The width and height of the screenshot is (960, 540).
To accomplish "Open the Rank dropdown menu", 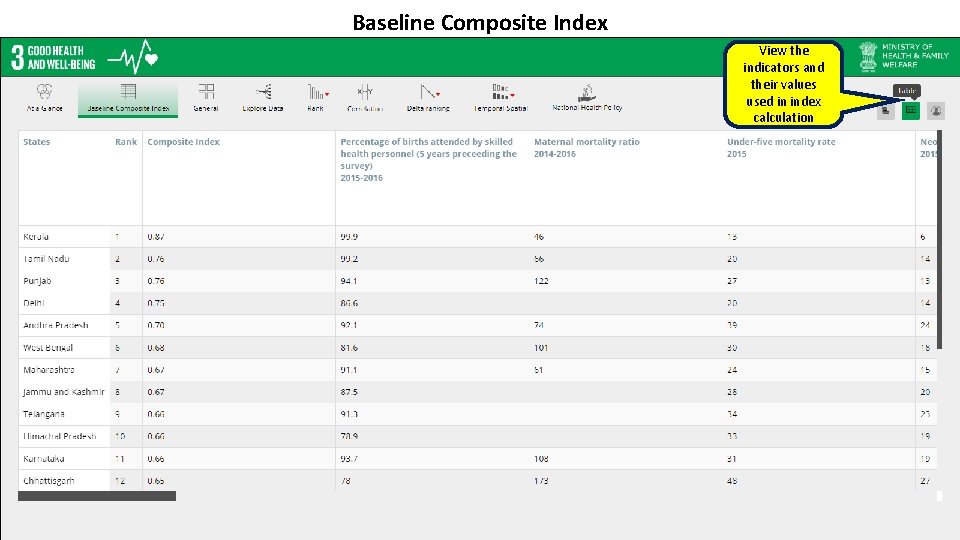I will (317, 98).
